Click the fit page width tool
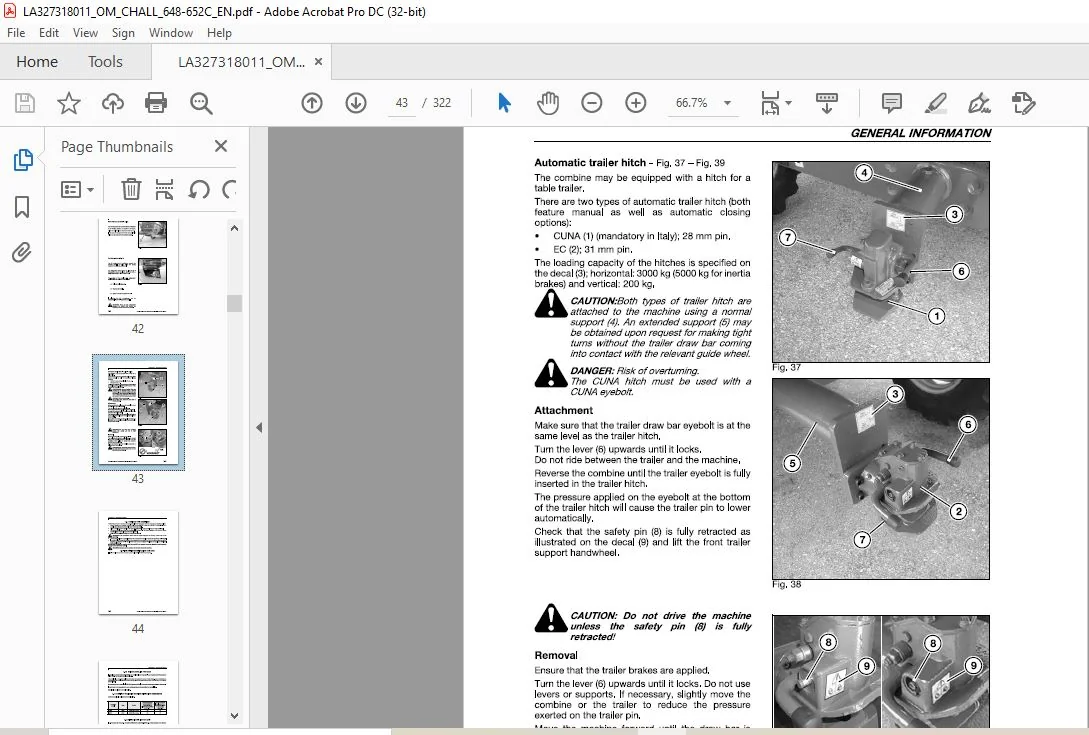The width and height of the screenshot is (1089, 735). [770, 103]
